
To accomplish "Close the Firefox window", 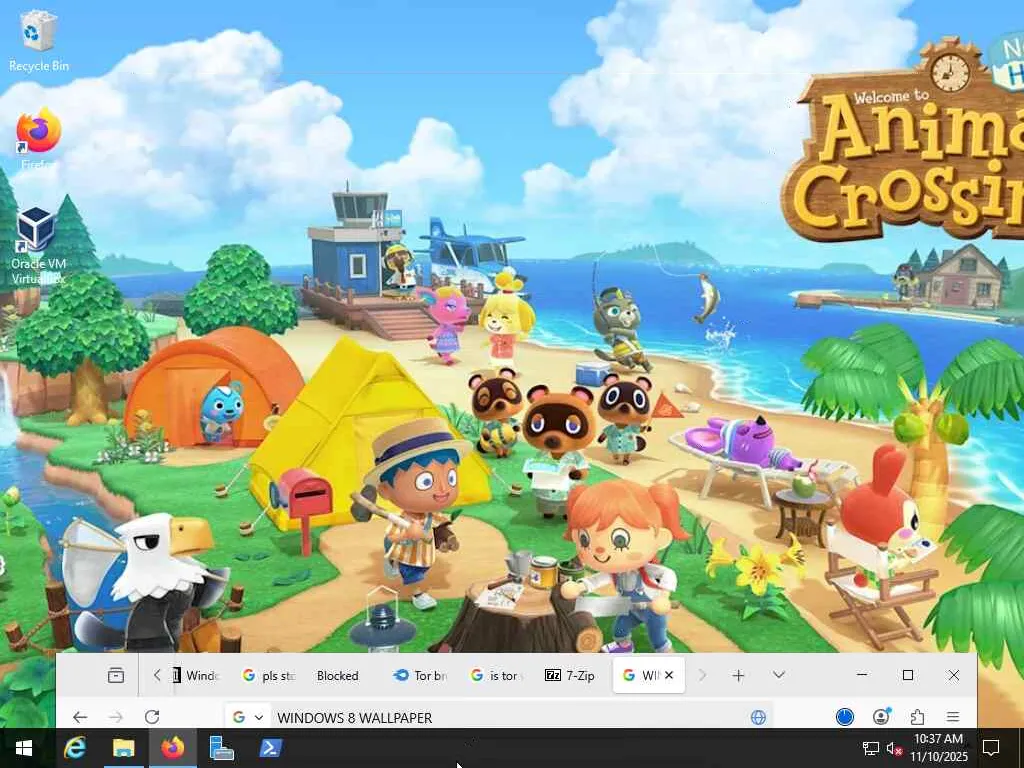I will click(953, 675).
